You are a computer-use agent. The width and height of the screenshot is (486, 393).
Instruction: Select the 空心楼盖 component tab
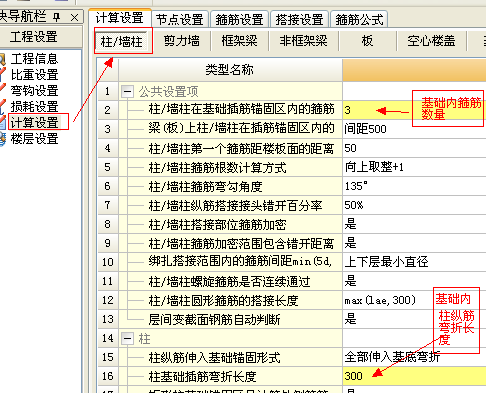point(431,41)
